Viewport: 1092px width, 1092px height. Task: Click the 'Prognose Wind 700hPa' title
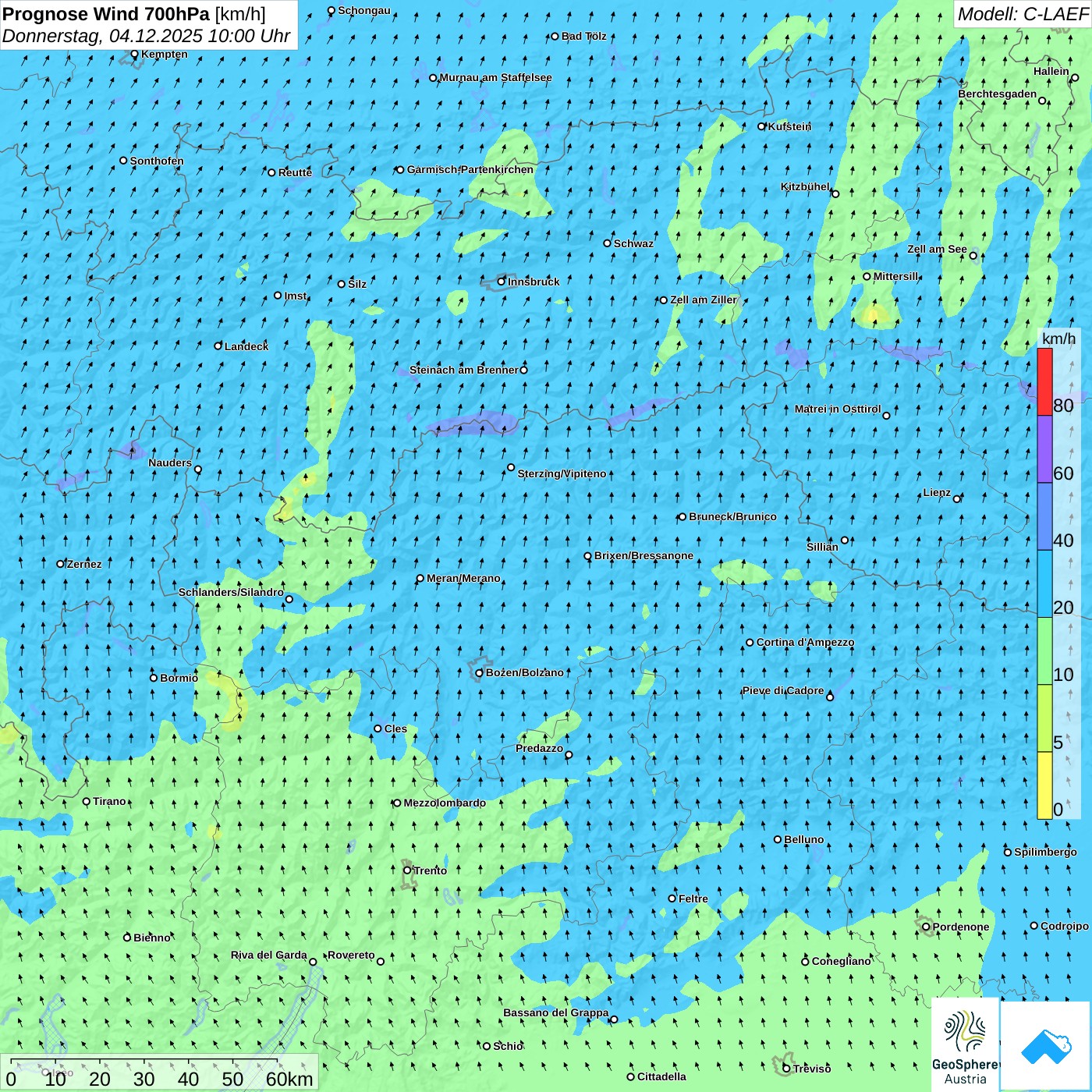point(106,14)
